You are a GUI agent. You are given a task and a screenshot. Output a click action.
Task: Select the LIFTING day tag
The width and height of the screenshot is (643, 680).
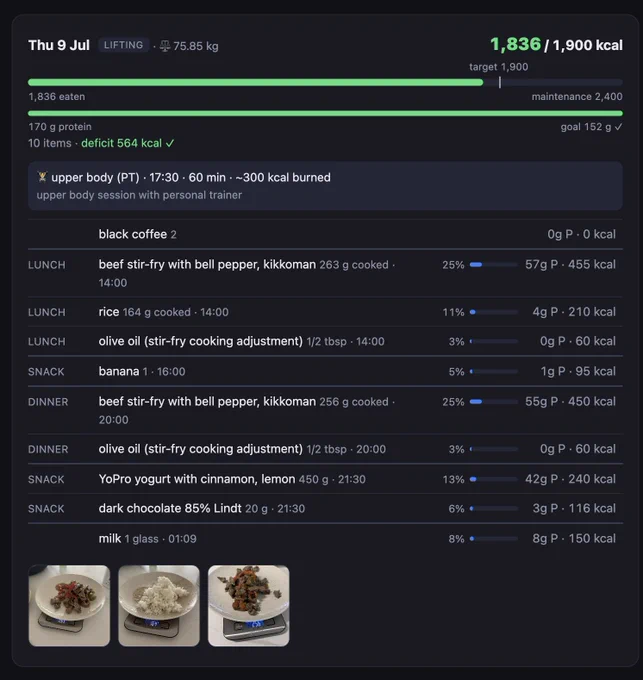[x=124, y=45]
